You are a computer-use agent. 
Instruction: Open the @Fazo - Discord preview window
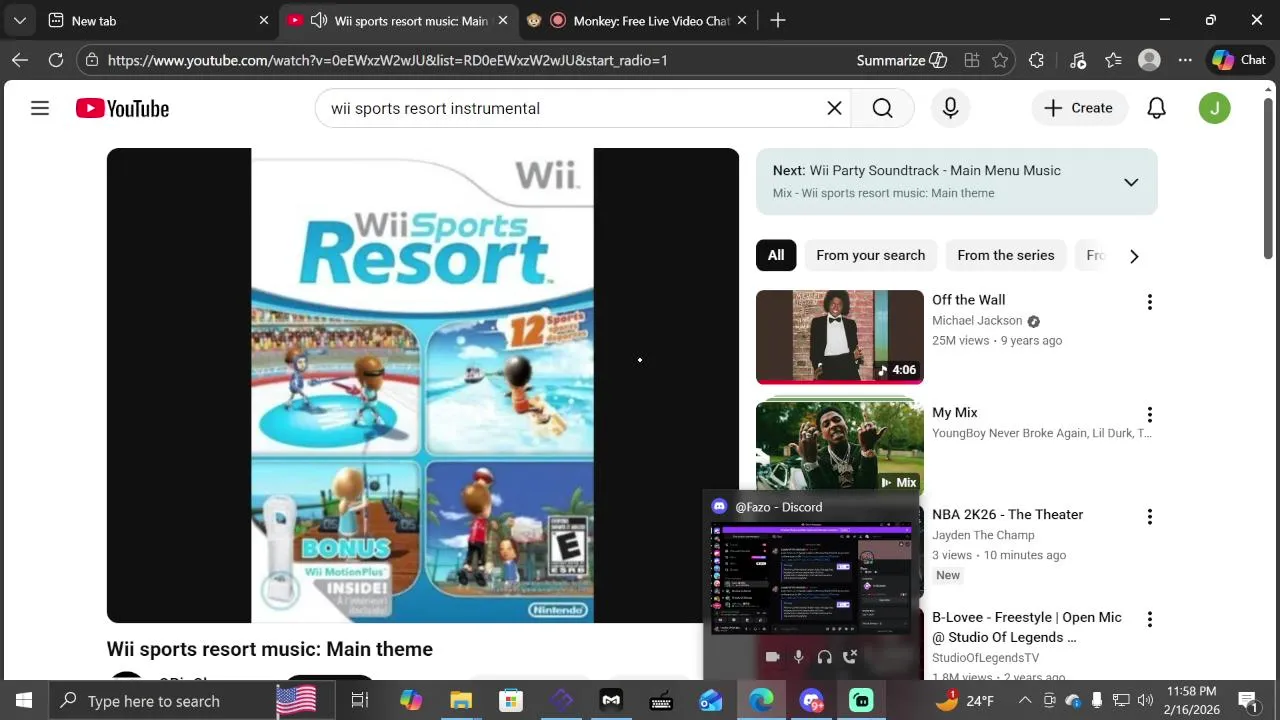coord(811,577)
